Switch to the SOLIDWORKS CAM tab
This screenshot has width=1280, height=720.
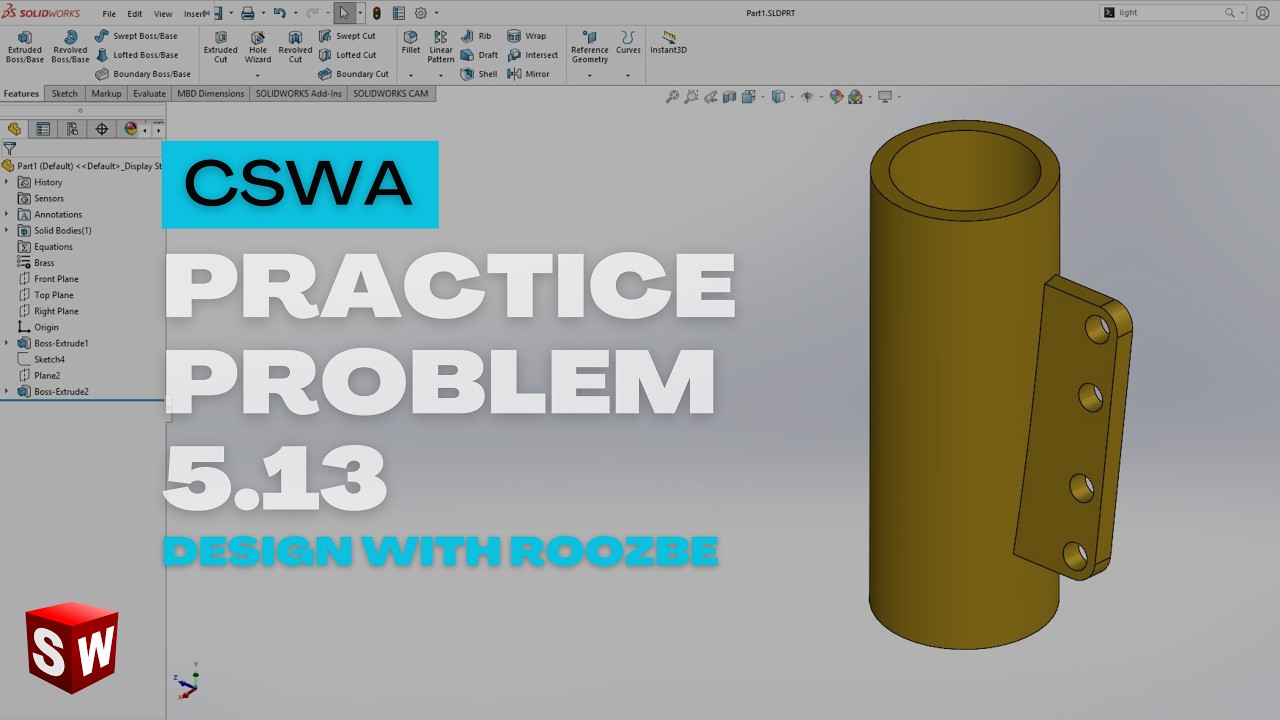point(391,94)
